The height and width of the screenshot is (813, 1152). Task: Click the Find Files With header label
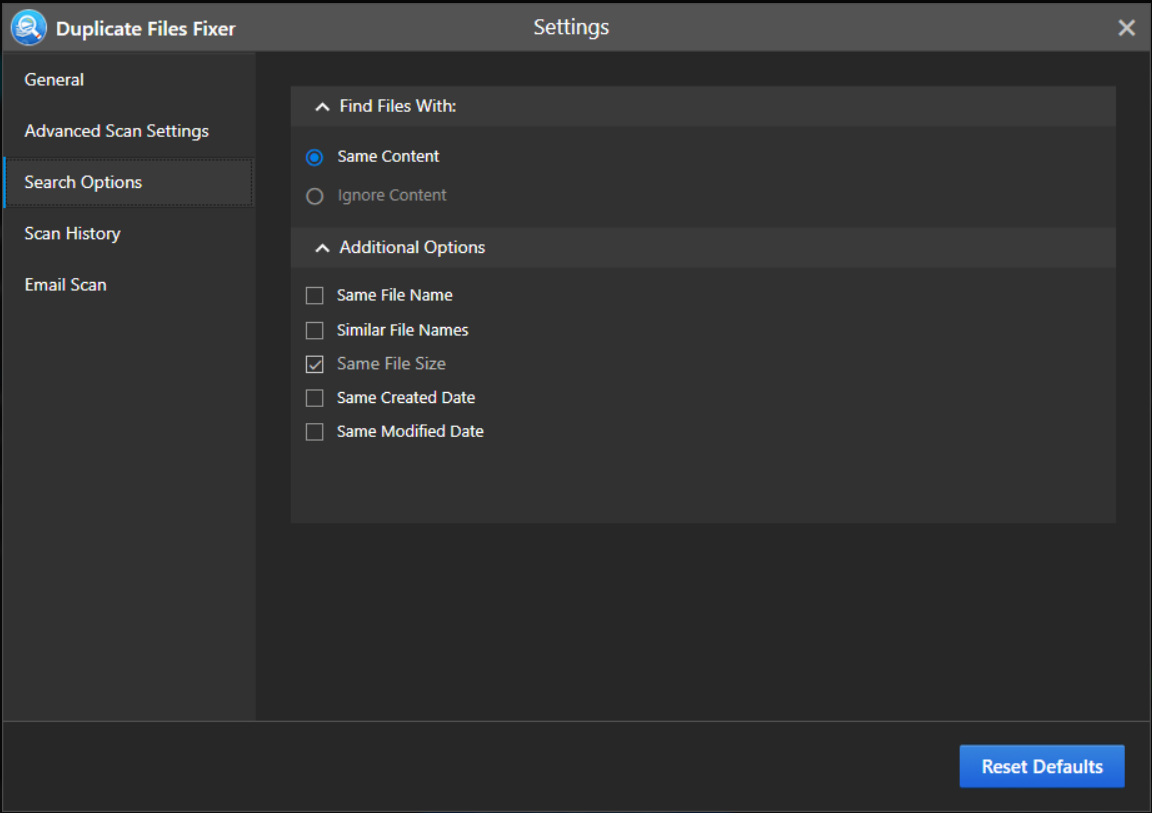point(397,106)
